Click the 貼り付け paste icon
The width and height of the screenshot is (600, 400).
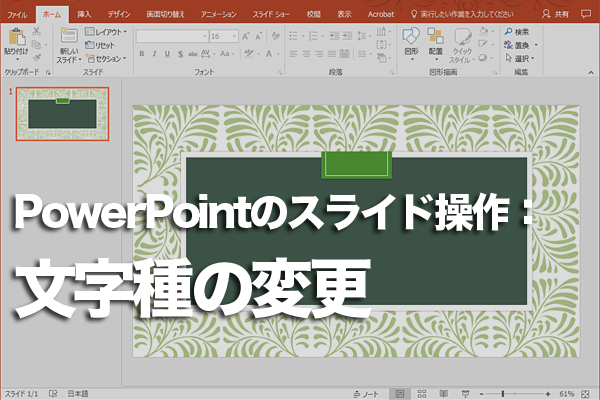tap(16, 37)
